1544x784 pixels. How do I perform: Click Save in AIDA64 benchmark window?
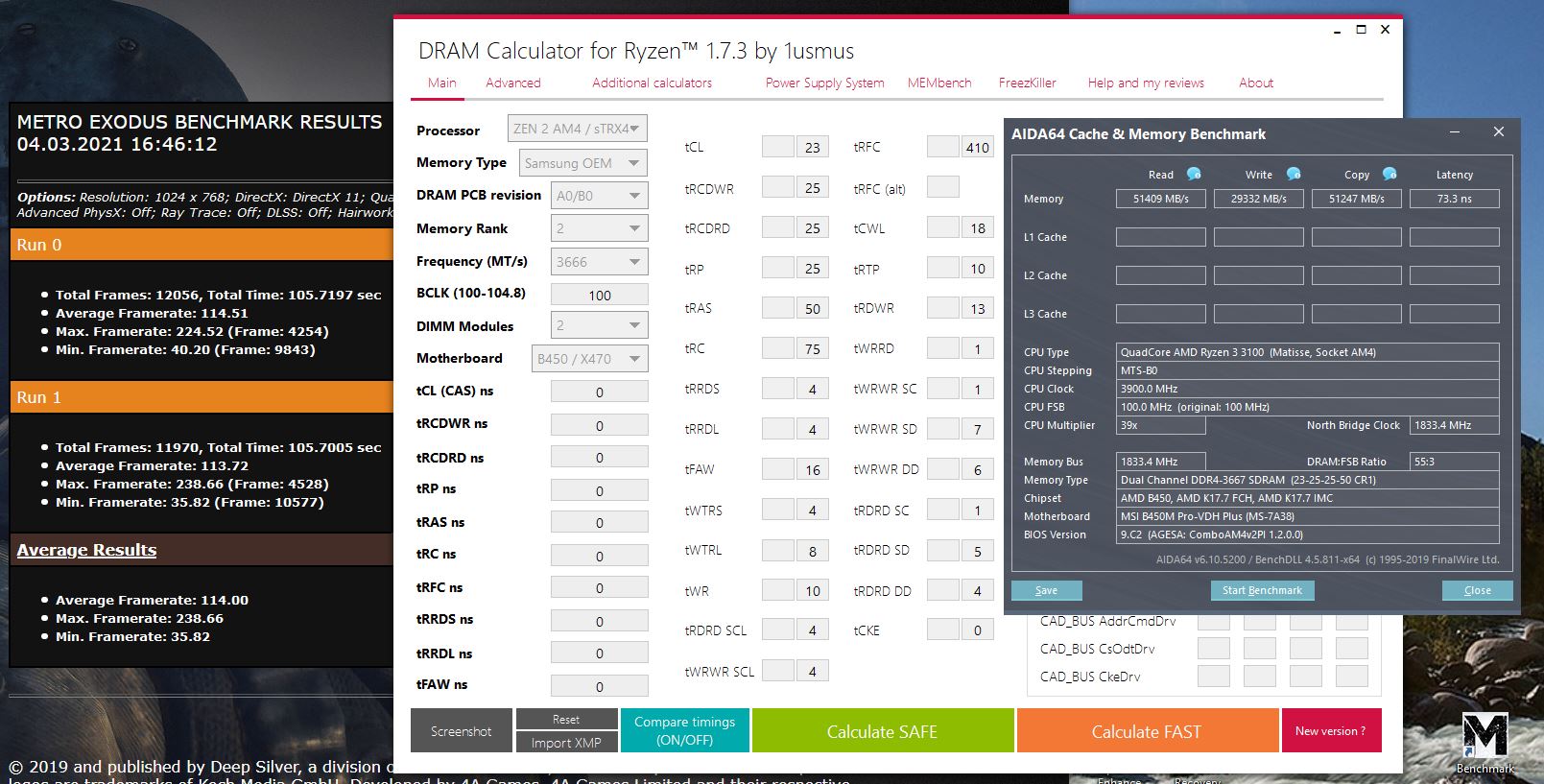1047,590
